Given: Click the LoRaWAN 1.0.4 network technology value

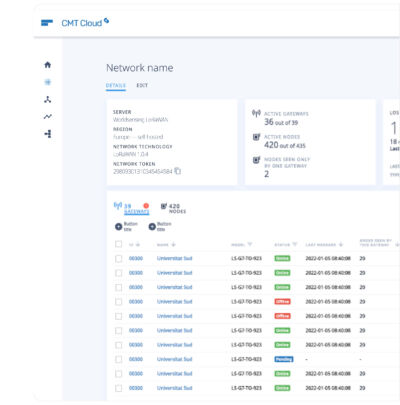Looking at the screenshot, I should 130,154.
